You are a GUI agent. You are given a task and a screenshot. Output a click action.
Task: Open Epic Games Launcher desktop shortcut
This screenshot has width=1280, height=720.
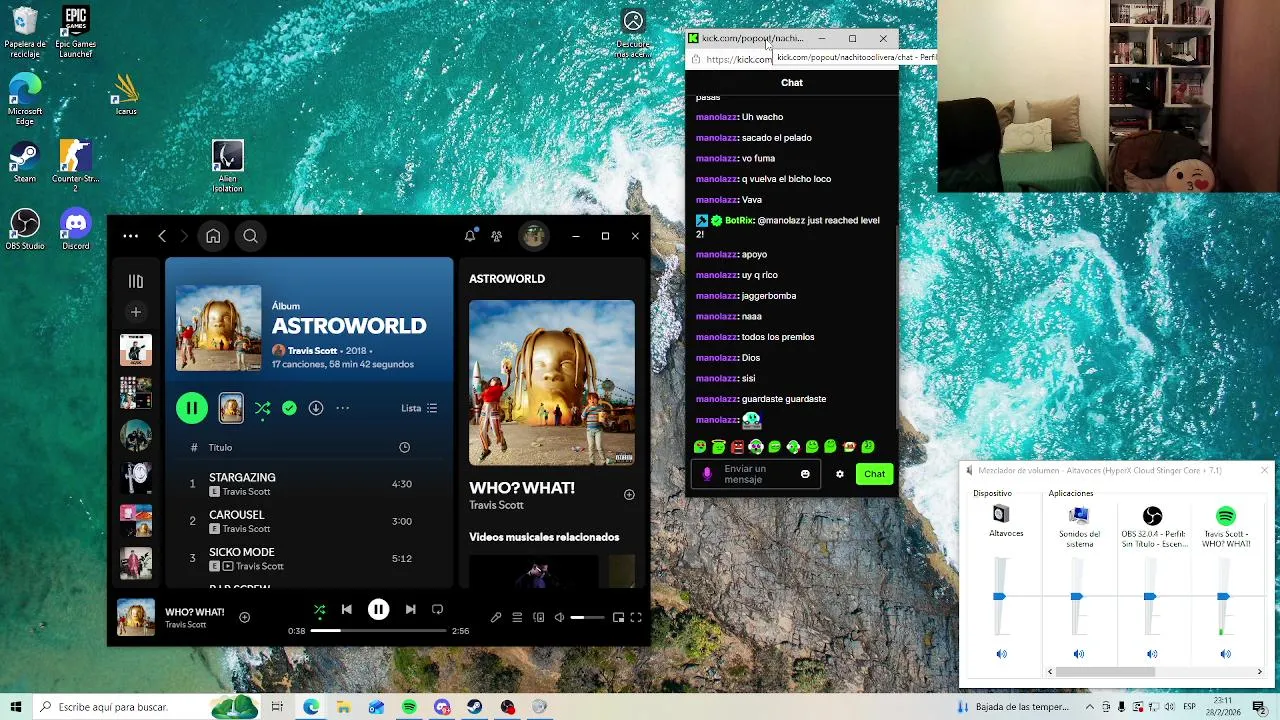[76, 32]
